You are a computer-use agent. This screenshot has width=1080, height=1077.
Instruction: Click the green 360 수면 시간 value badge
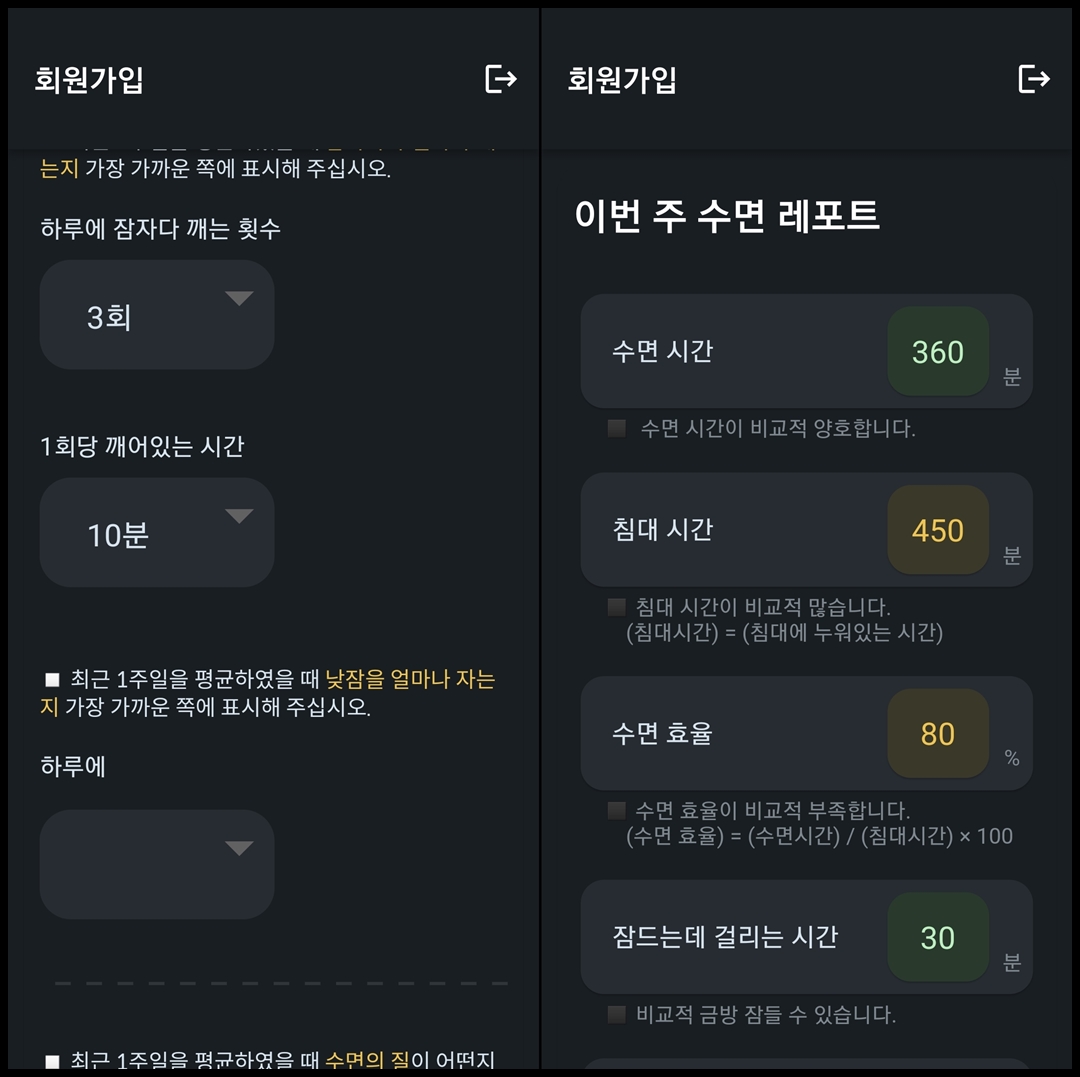coord(937,352)
